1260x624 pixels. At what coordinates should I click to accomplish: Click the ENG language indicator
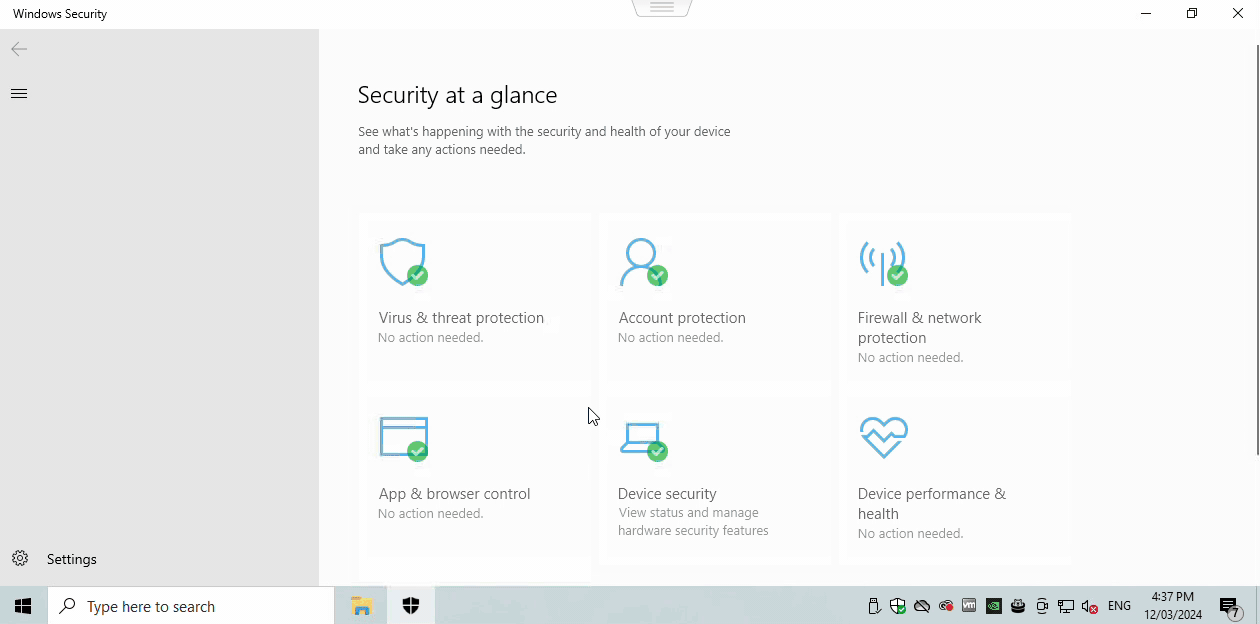coord(1120,606)
